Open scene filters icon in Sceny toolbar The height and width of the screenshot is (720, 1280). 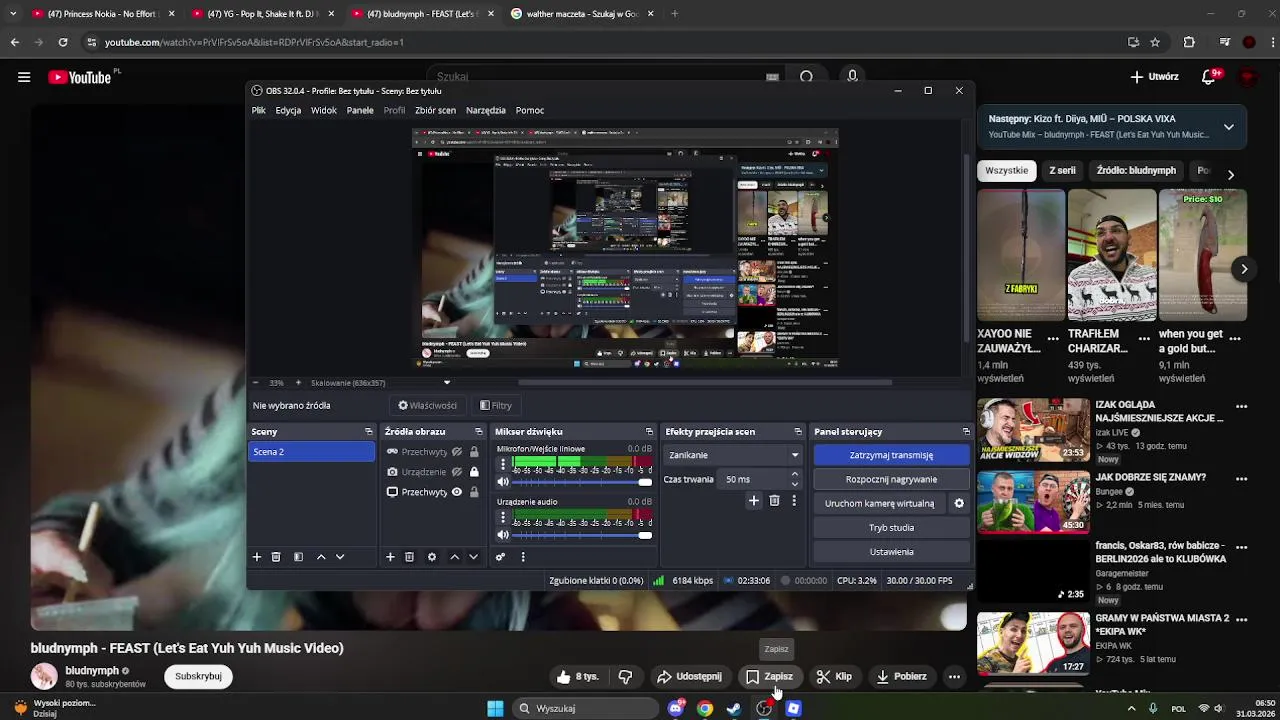pos(298,557)
